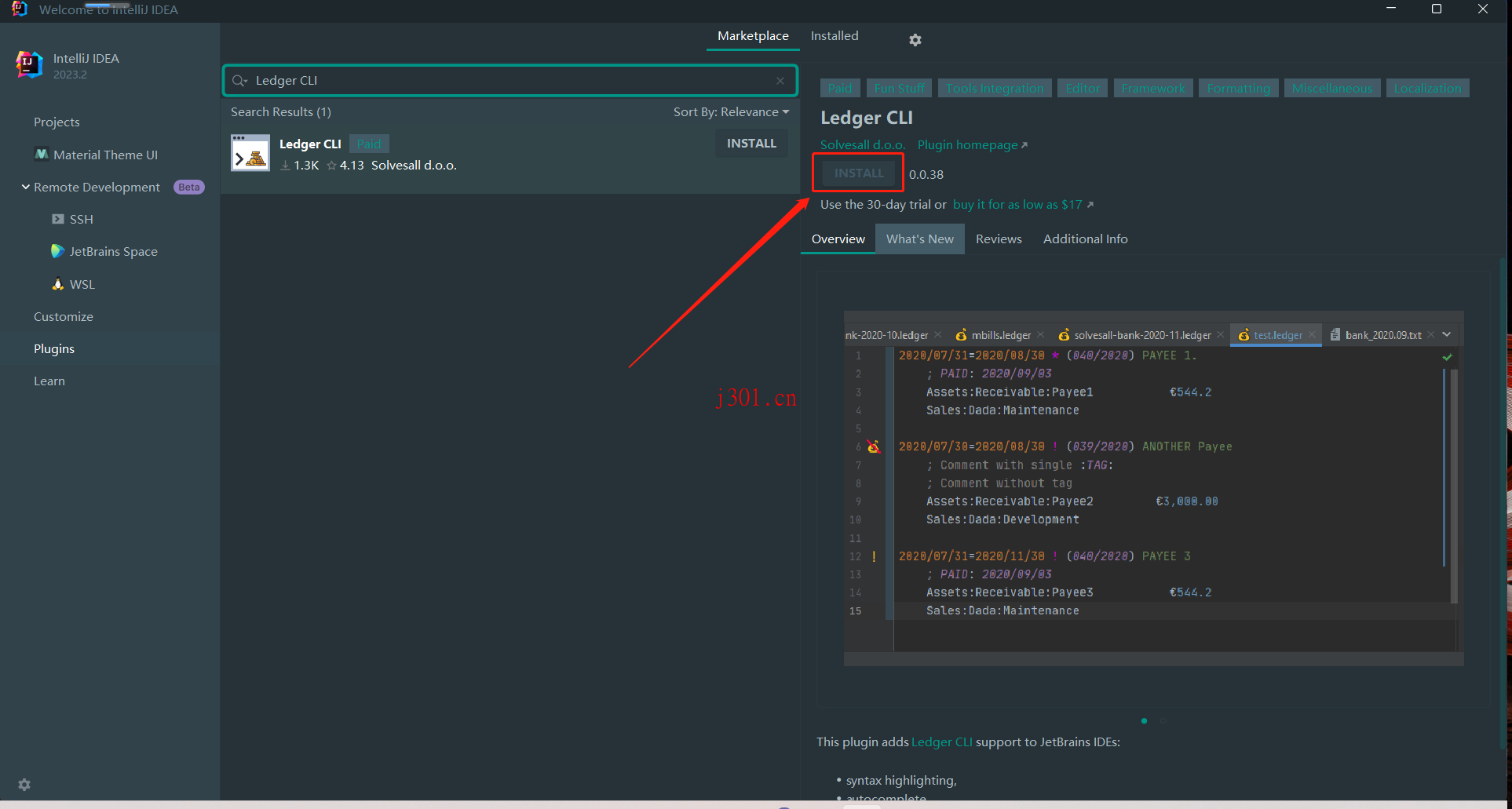Open the Reviews tab

999,239
